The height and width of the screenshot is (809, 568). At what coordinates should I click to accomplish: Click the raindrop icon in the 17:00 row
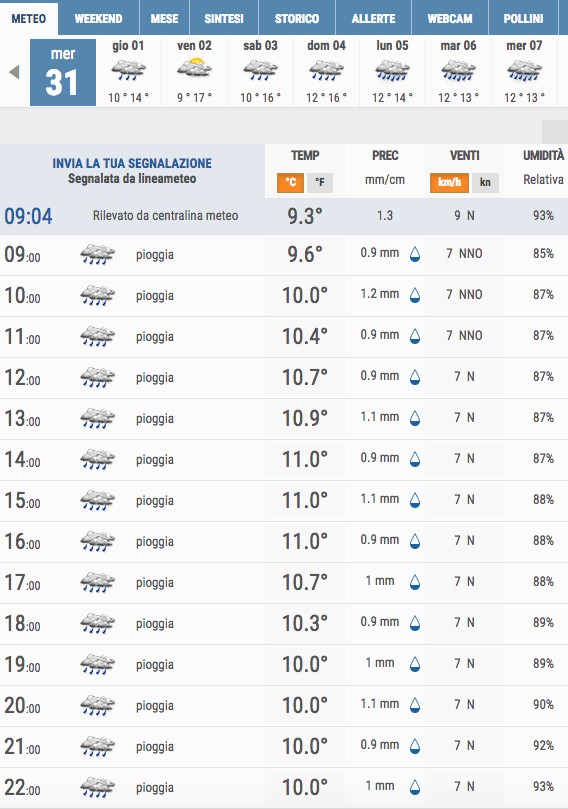pyautogui.click(x=415, y=582)
